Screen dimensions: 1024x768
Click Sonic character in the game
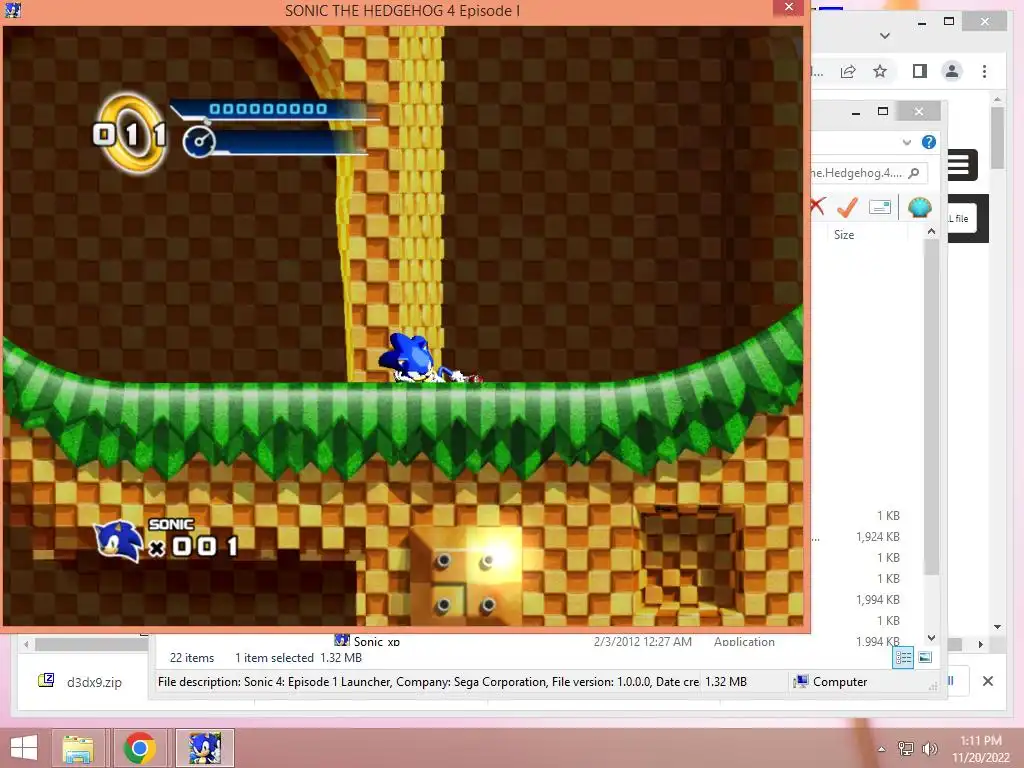tap(421, 358)
